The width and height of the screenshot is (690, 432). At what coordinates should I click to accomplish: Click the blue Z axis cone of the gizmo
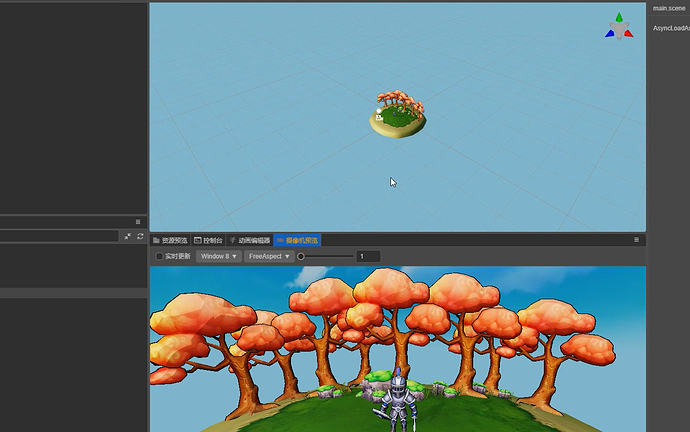click(x=609, y=33)
